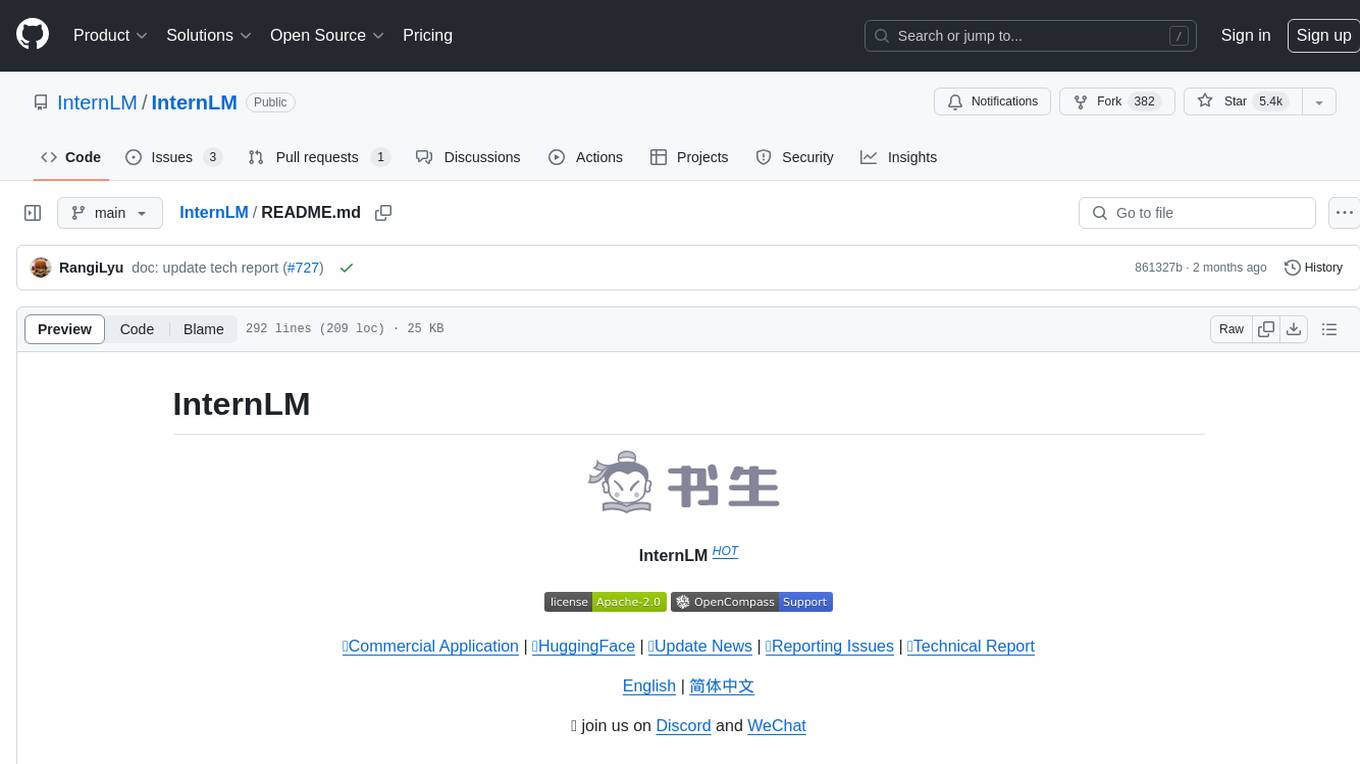Open the WeChat link
1360x764 pixels.
[777, 726]
